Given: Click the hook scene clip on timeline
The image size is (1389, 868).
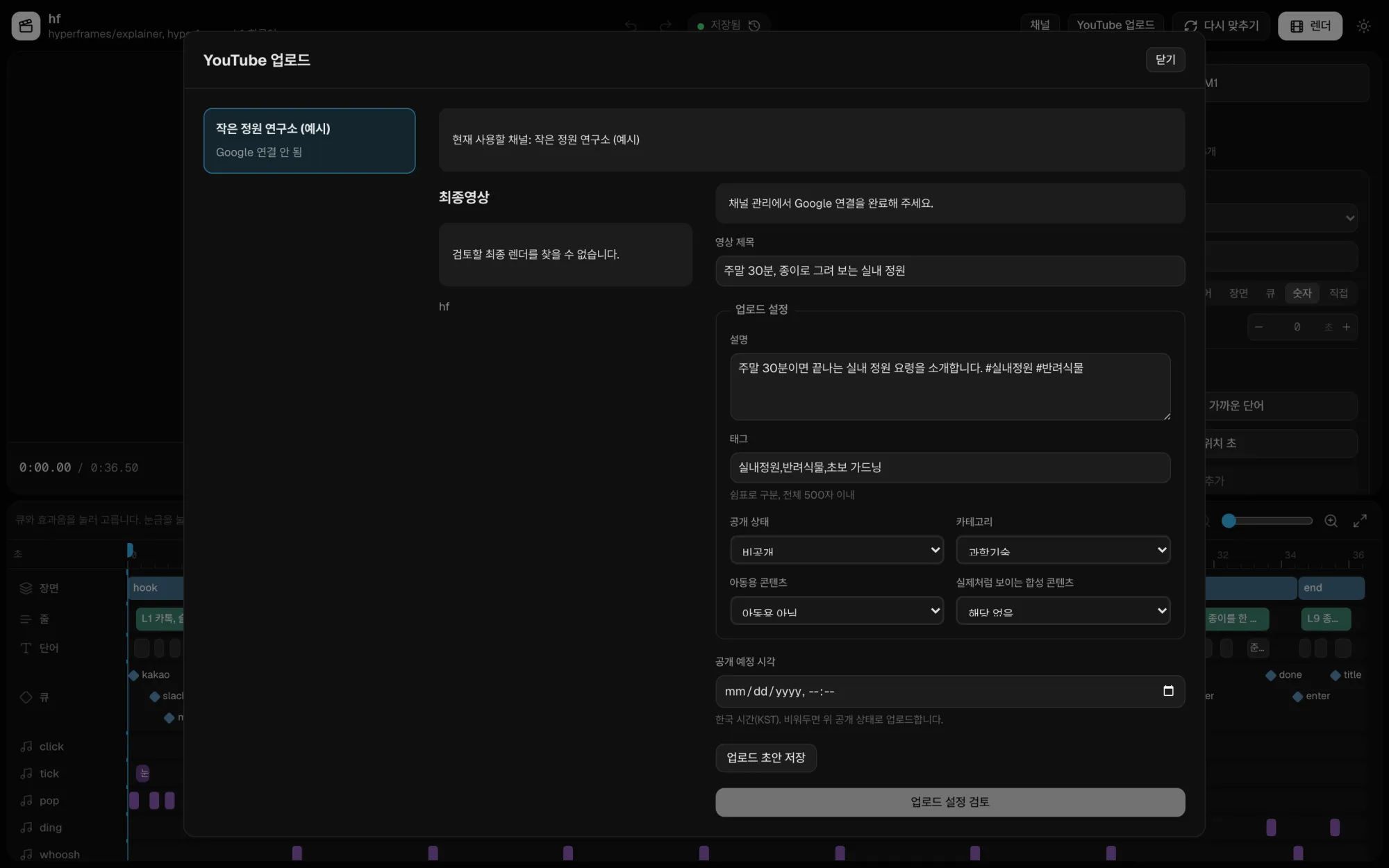Looking at the screenshot, I should [156, 588].
